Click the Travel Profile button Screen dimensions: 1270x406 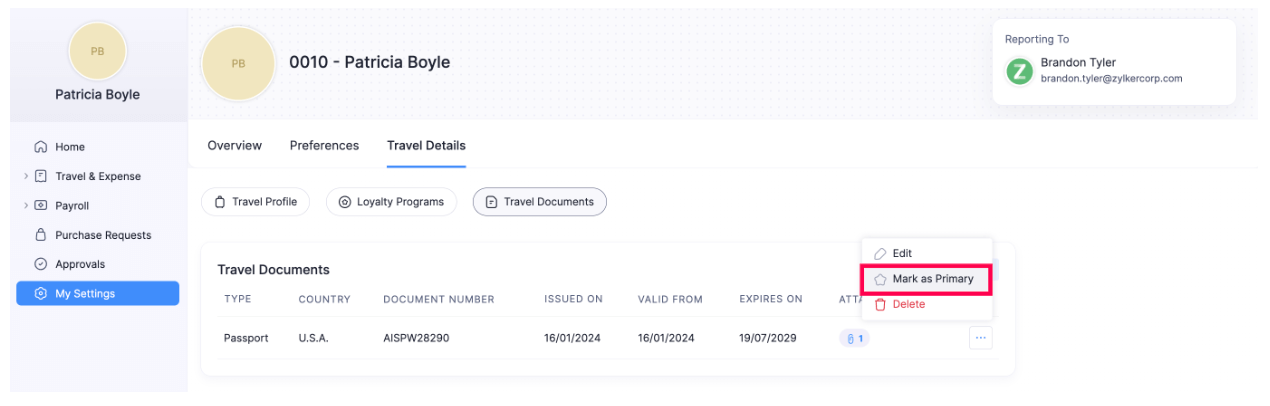coord(256,202)
